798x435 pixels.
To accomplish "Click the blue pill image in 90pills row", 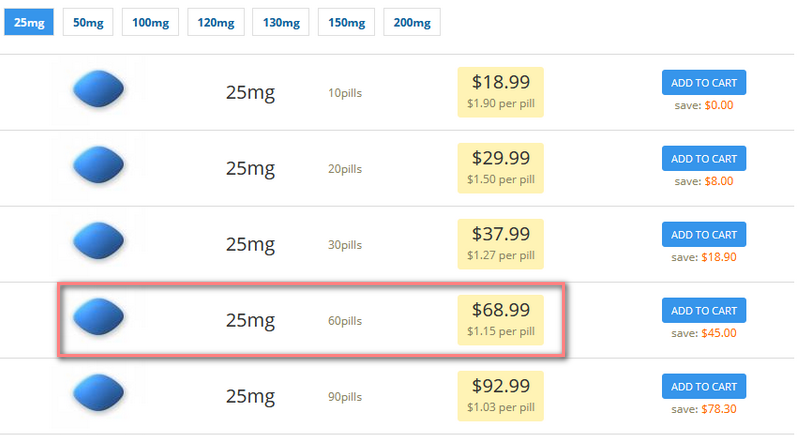I will click(98, 393).
